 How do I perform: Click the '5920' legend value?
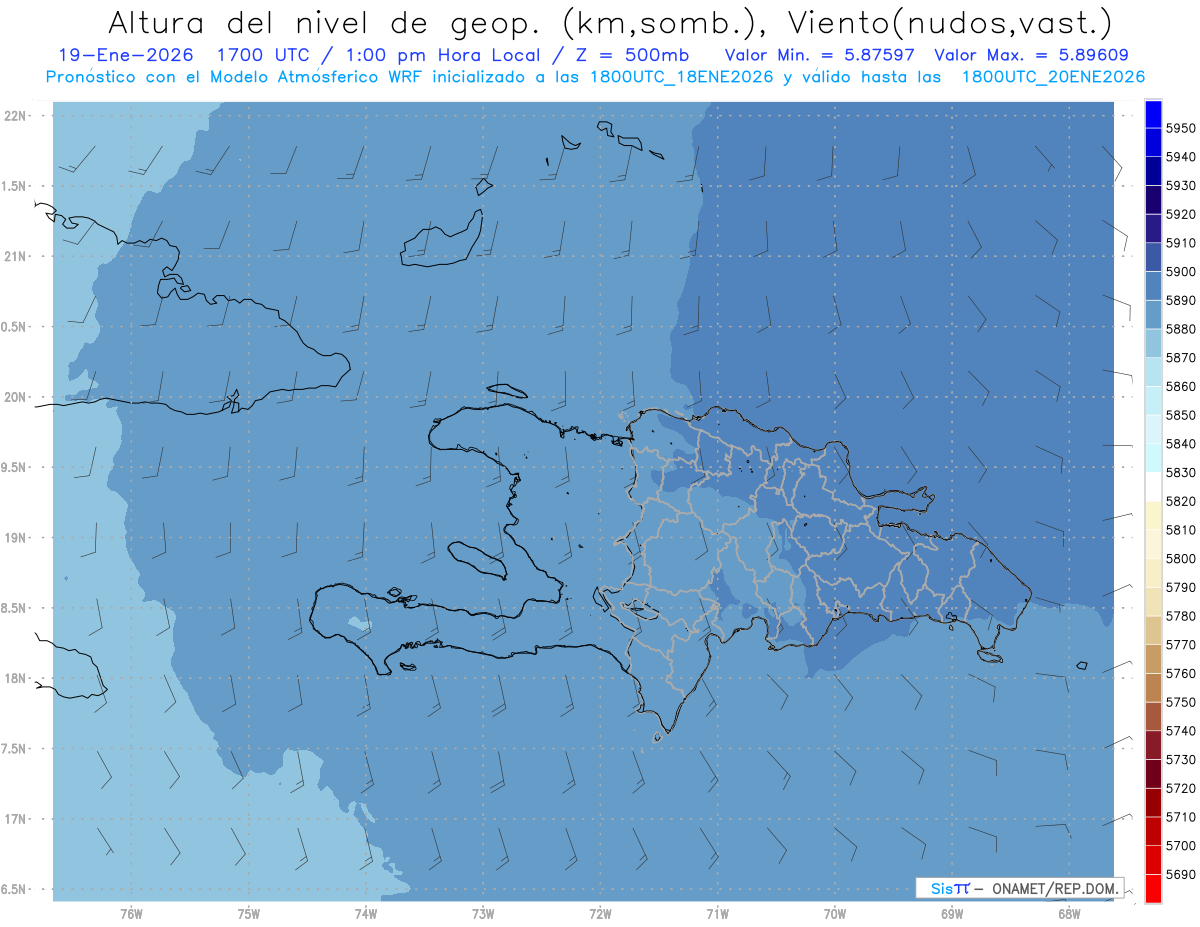tap(1181, 215)
